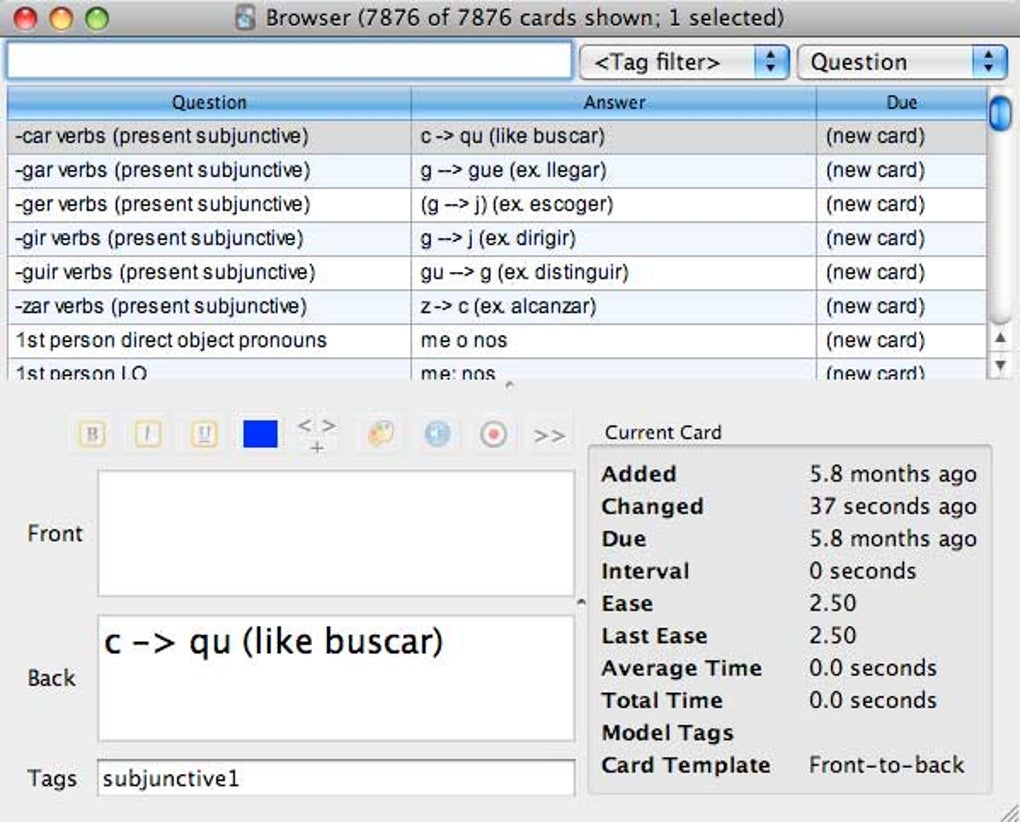
Task: Click the cloze deletion brackets icon
Action: [317, 434]
